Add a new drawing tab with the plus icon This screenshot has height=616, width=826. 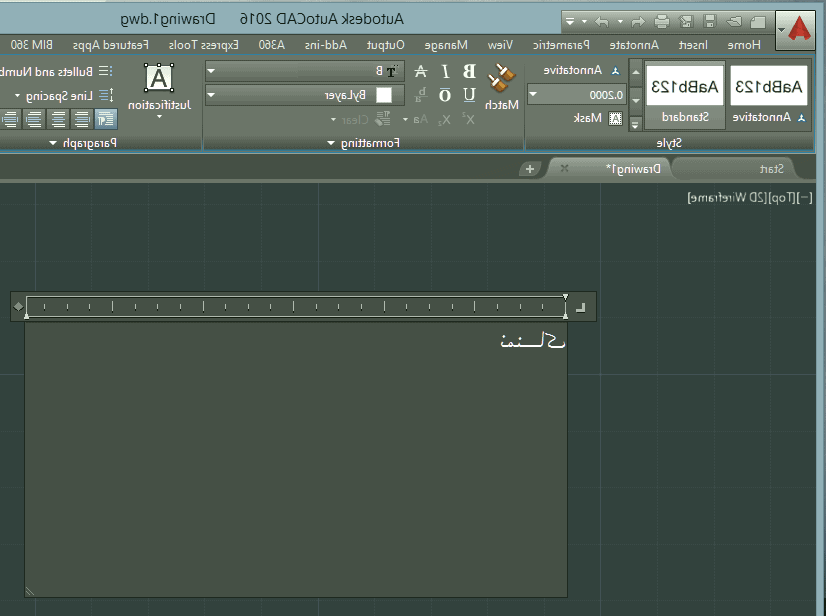pyautogui.click(x=530, y=169)
